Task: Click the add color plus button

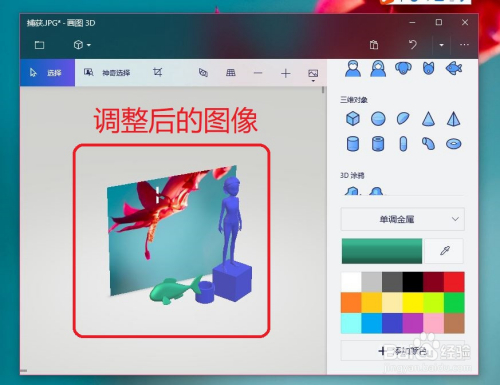Action: pyautogui.click(x=403, y=351)
